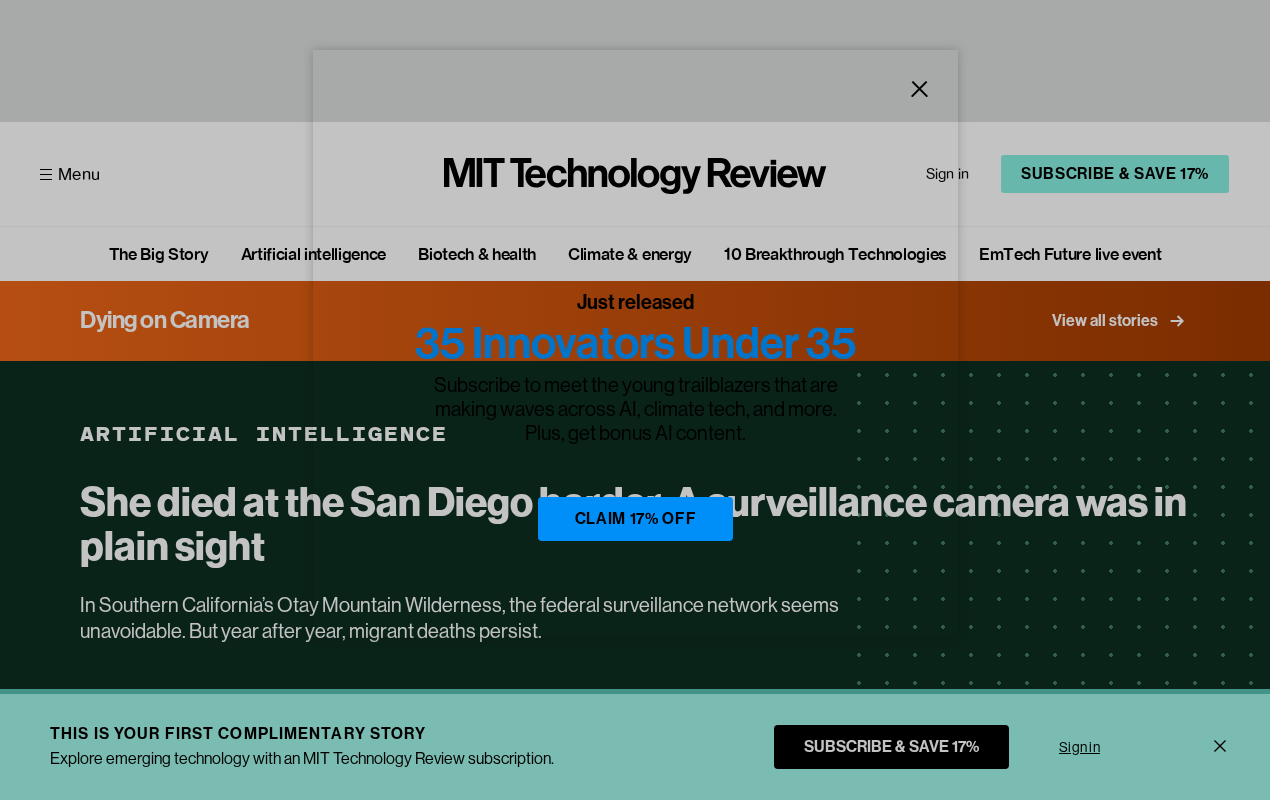Close the 35 Innovators popup
1280x800 pixels.
919,89
